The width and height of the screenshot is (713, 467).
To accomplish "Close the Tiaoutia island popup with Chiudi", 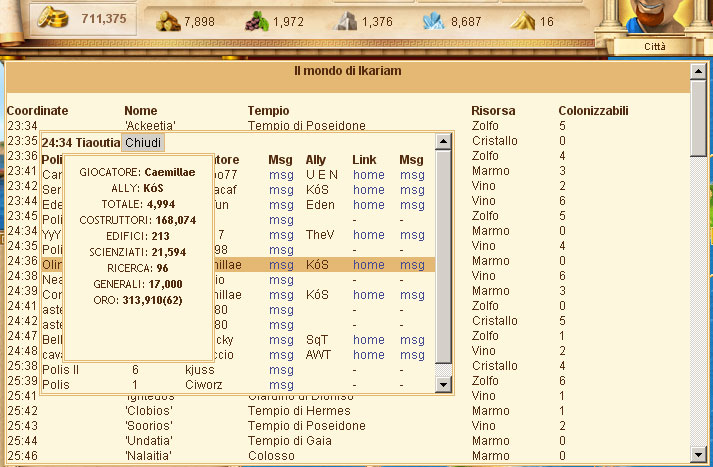I will pos(143,143).
